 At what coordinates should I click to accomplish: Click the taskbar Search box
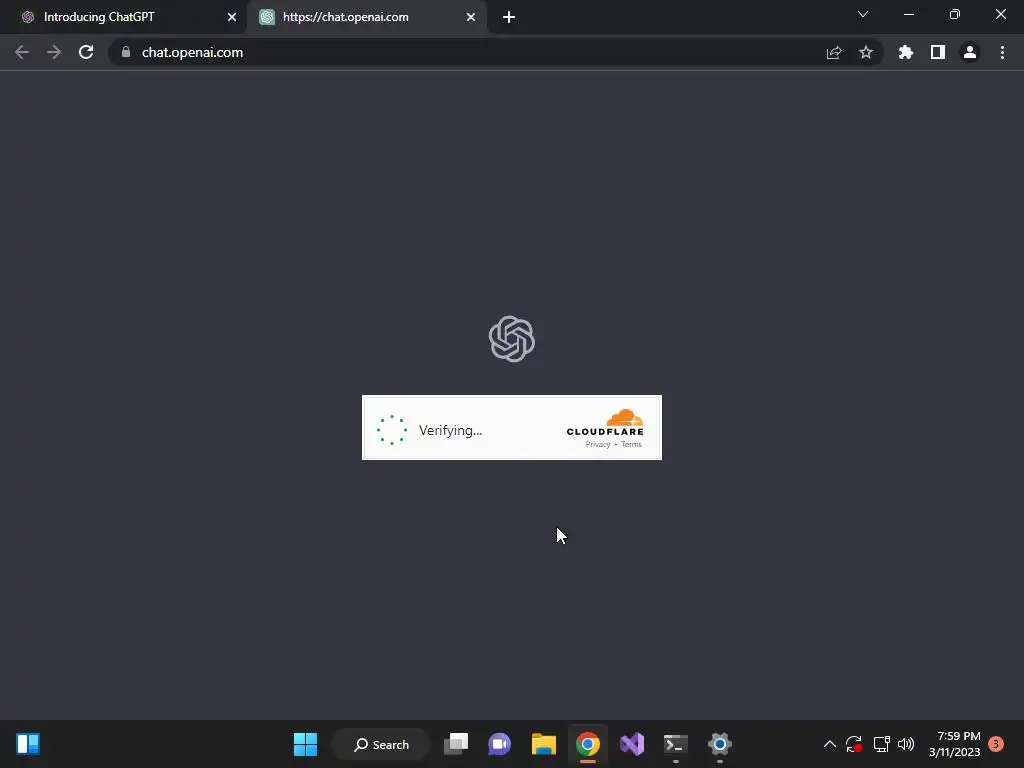click(x=381, y=744)
